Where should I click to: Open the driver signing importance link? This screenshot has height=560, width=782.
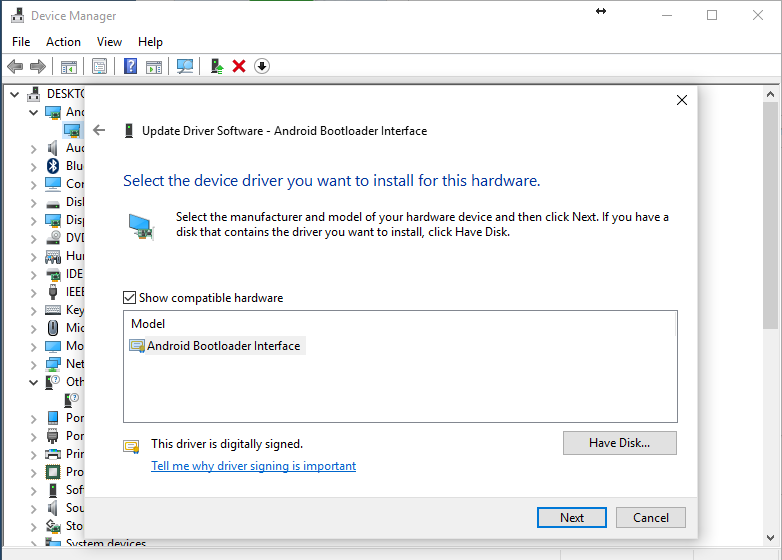pos(253,466)
